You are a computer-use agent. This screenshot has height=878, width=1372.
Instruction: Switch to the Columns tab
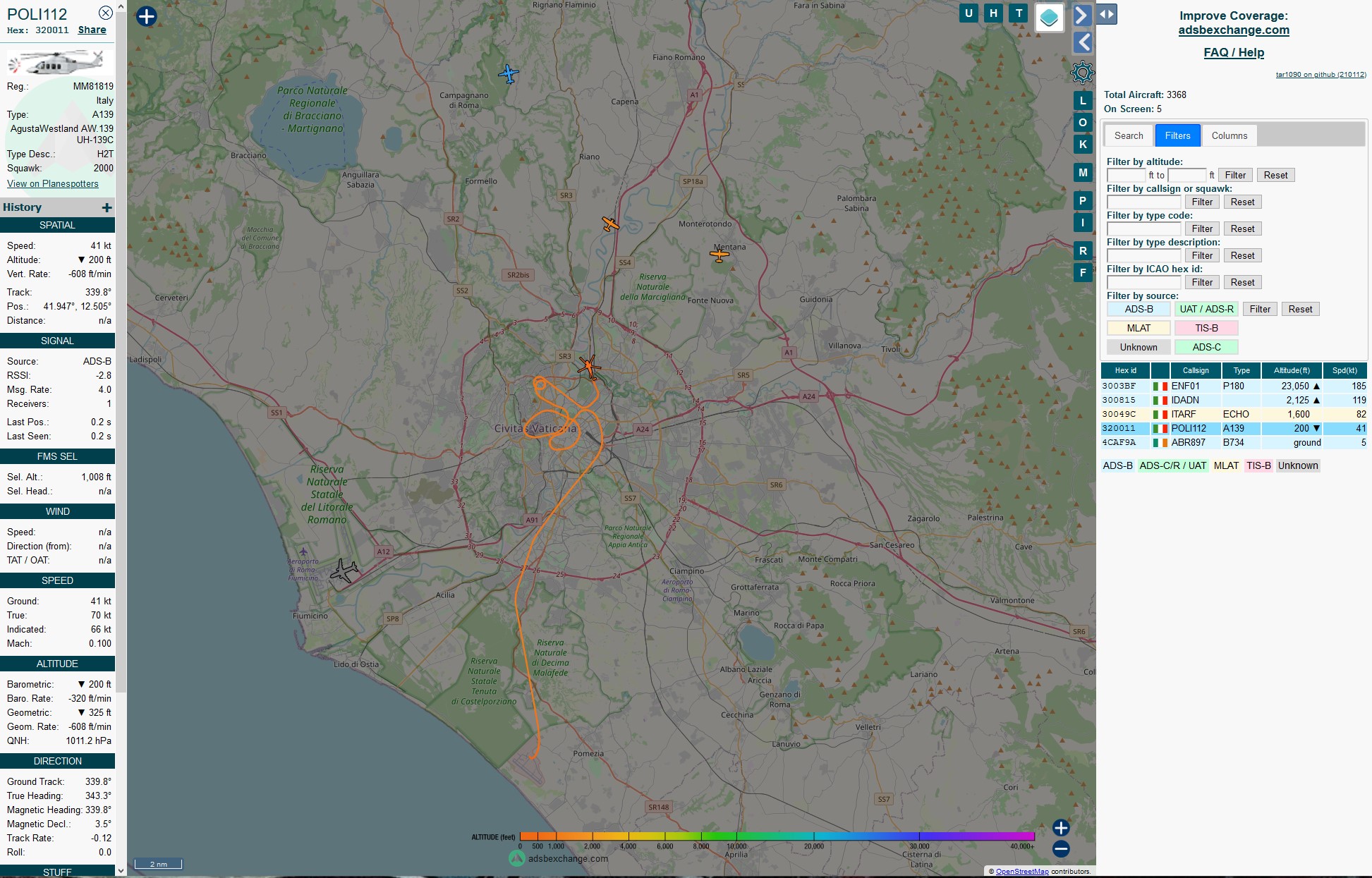[1230, 135]
